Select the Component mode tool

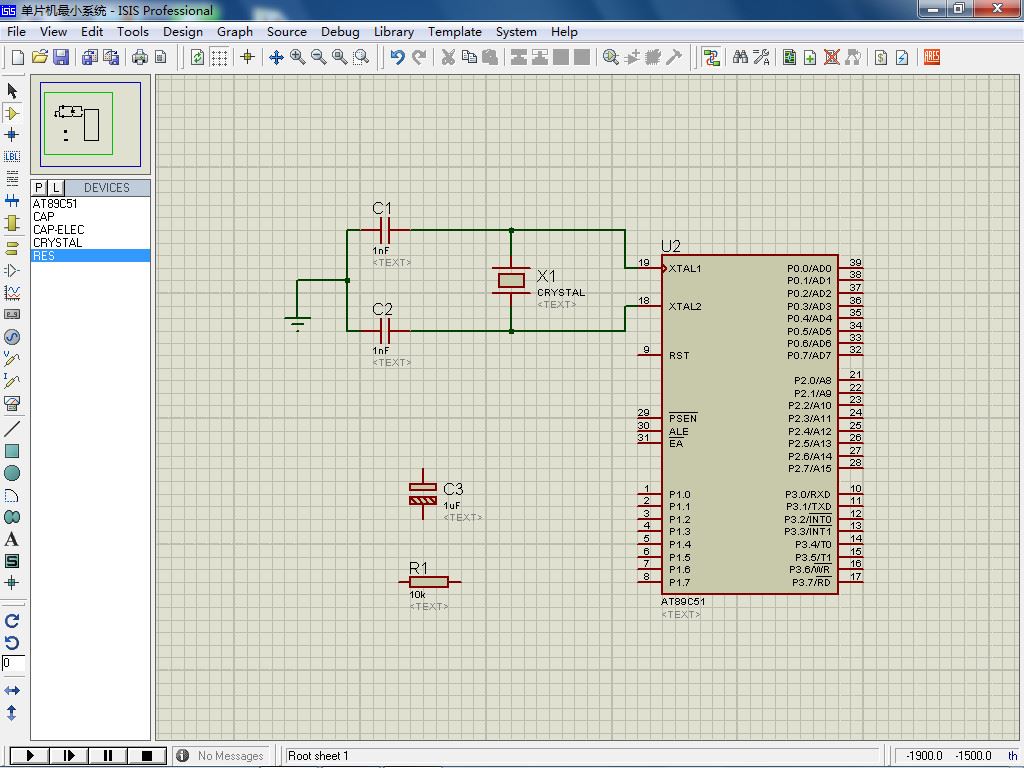pos(12,113)
